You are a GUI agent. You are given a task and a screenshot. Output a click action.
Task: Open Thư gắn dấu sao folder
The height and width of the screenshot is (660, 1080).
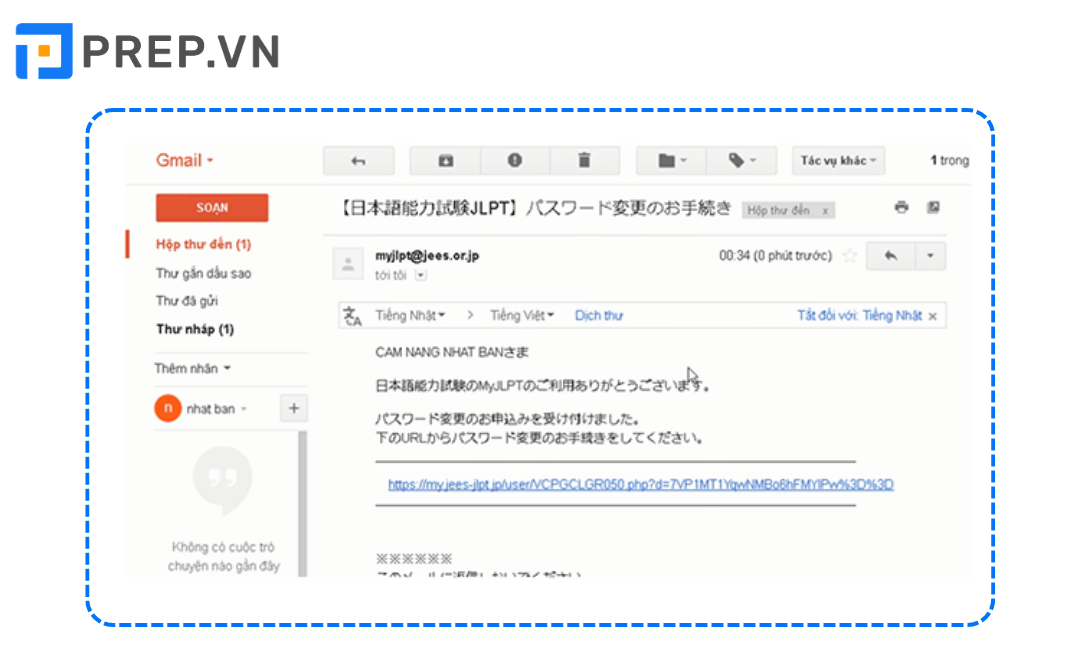click(x=203, y=273)
